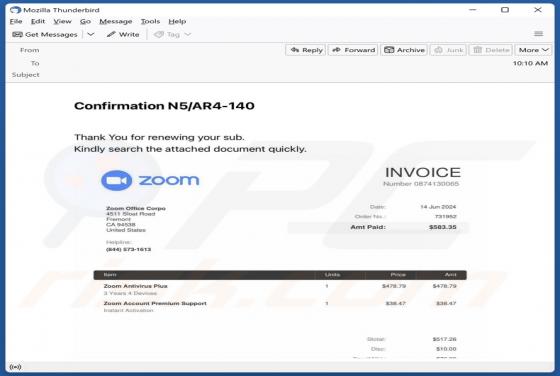Click the Zoom logo in the invoice
This screenshot has width=560, height=376.
pyautogui.click(x=150, y=180)
